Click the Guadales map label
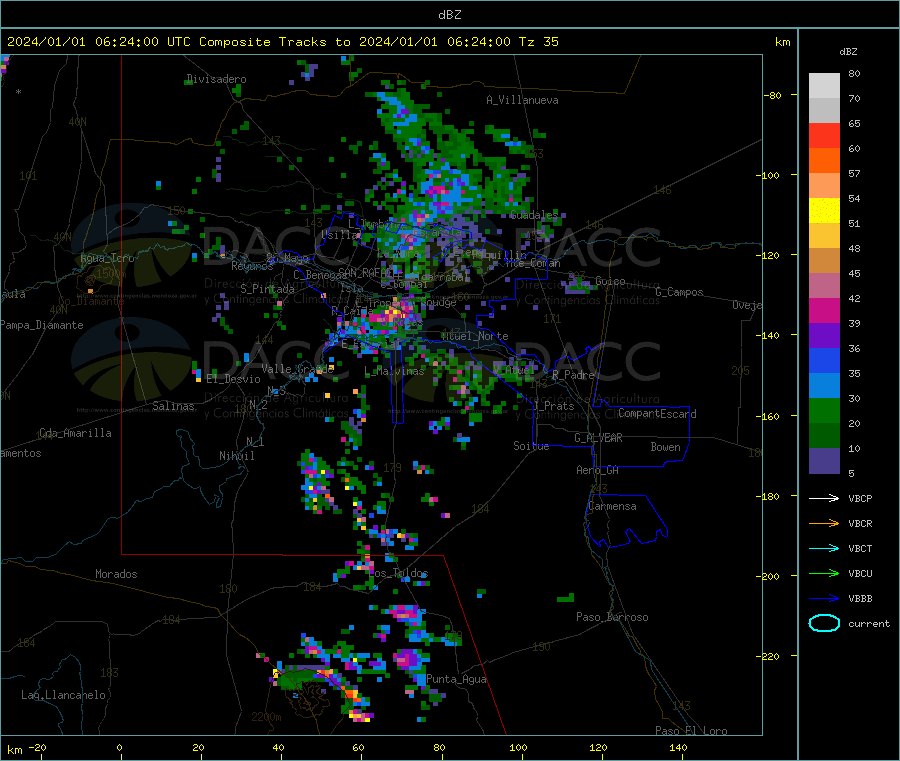 coord(534,215)
